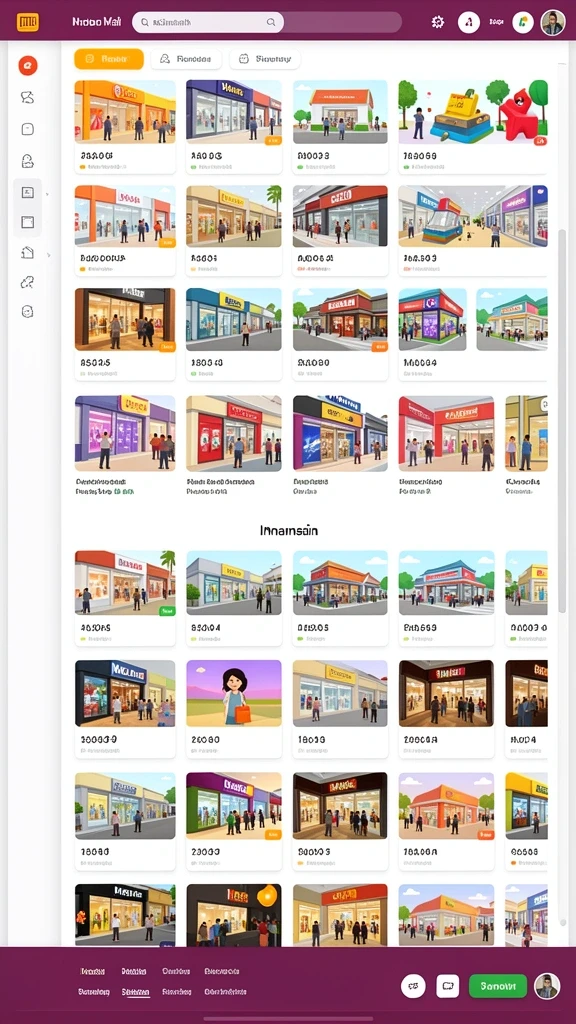
Task: Open the woman with orange bag thumbnail
Action: click(234, 693)
